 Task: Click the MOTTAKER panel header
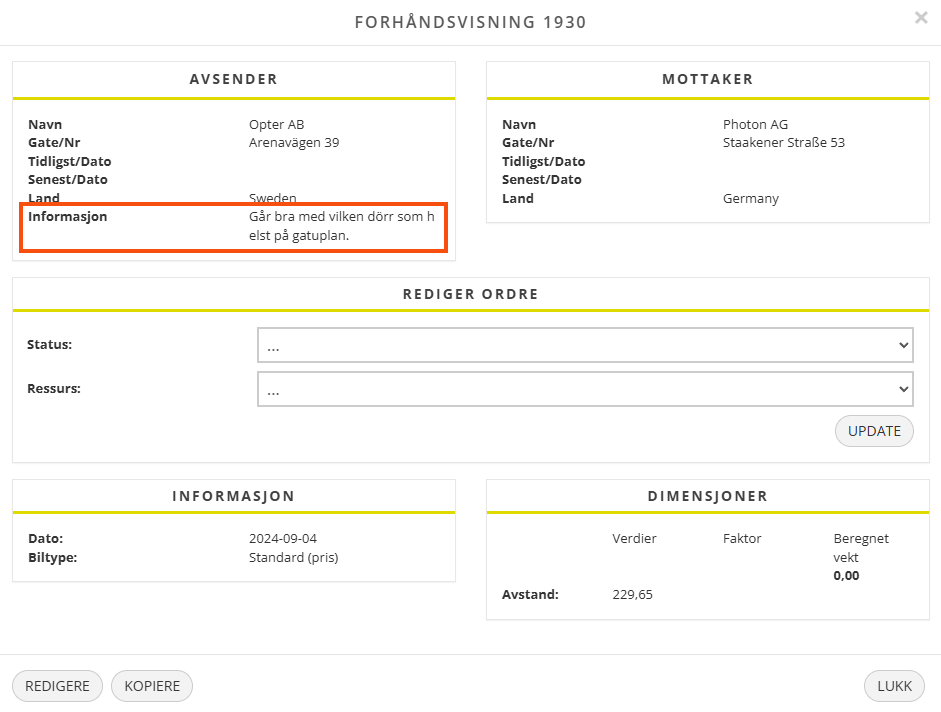click(x=707, y=80)
